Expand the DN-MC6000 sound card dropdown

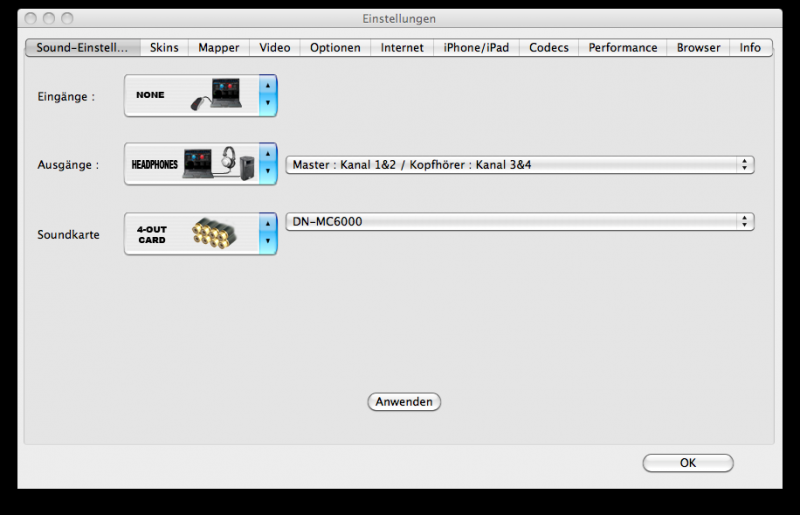(x=519, y=222)
